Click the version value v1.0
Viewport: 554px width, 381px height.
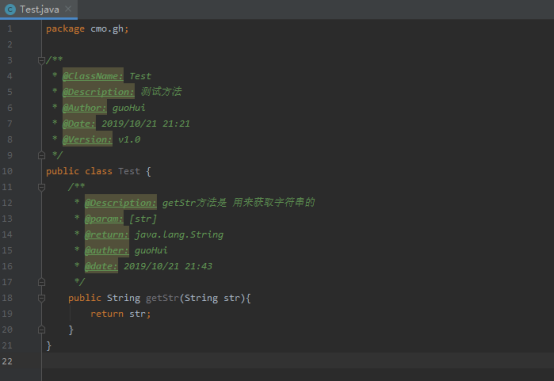click(x=129, y=140)
